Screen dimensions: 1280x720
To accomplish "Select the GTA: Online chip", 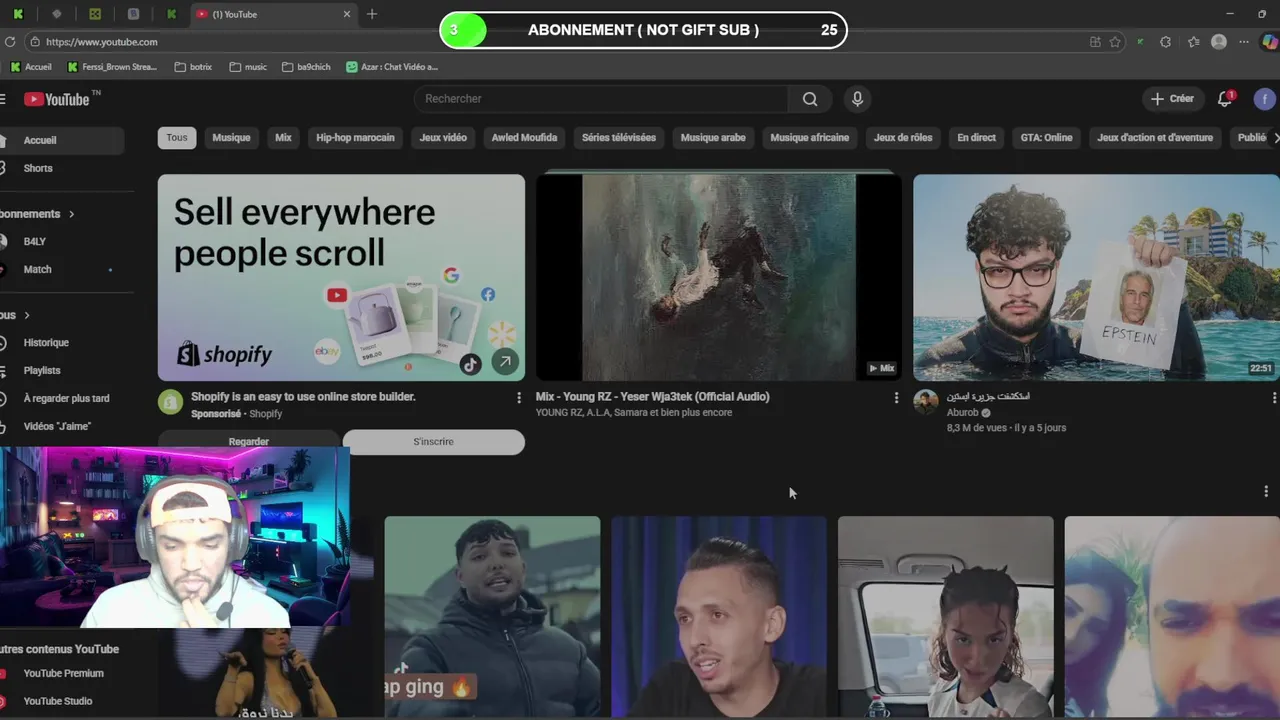I will [1046, 138].
